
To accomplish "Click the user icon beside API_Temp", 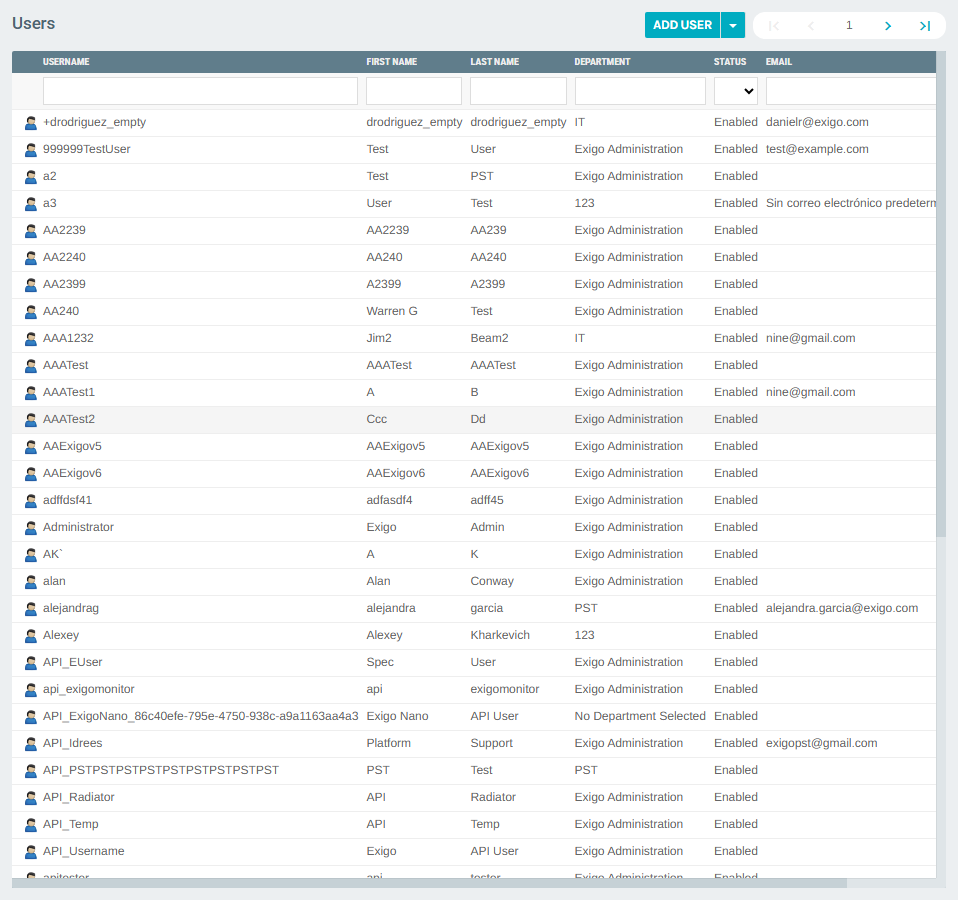I will pyautogui.click(x=29, y=824).
